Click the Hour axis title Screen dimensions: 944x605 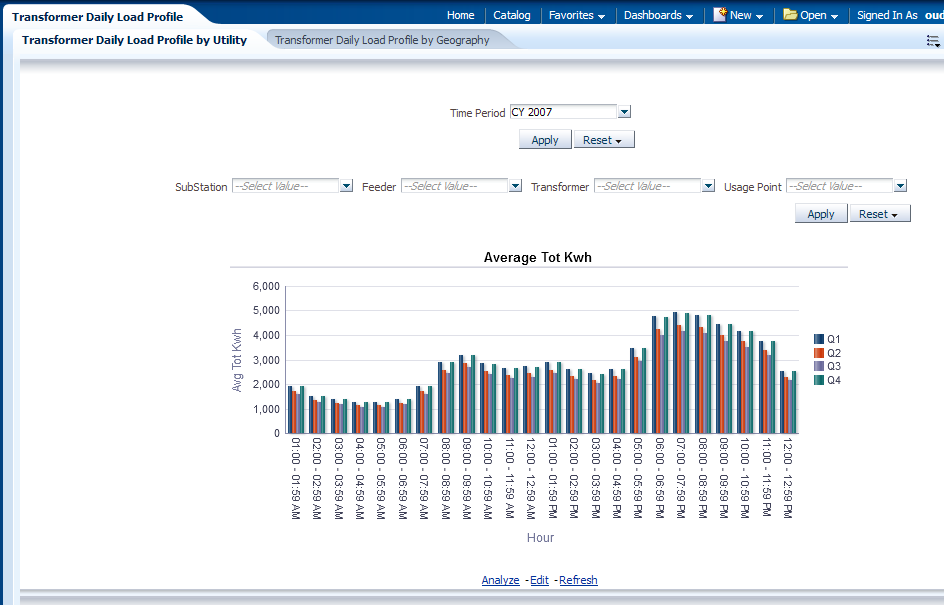tap(540, 538)
